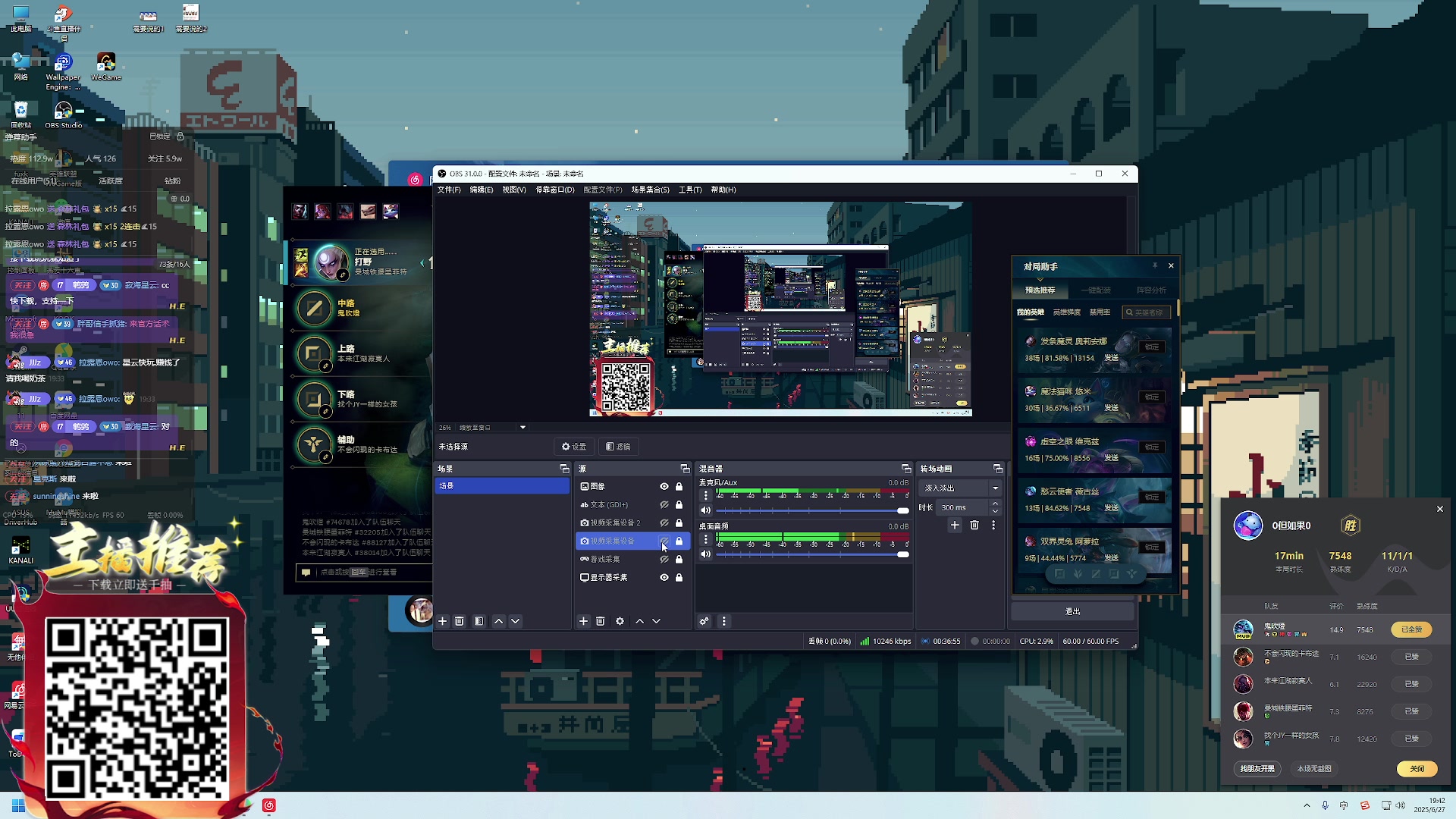1456x819 pixels.
Task: Move scene up with the arrow icon
Action: [x=499, y=621]
